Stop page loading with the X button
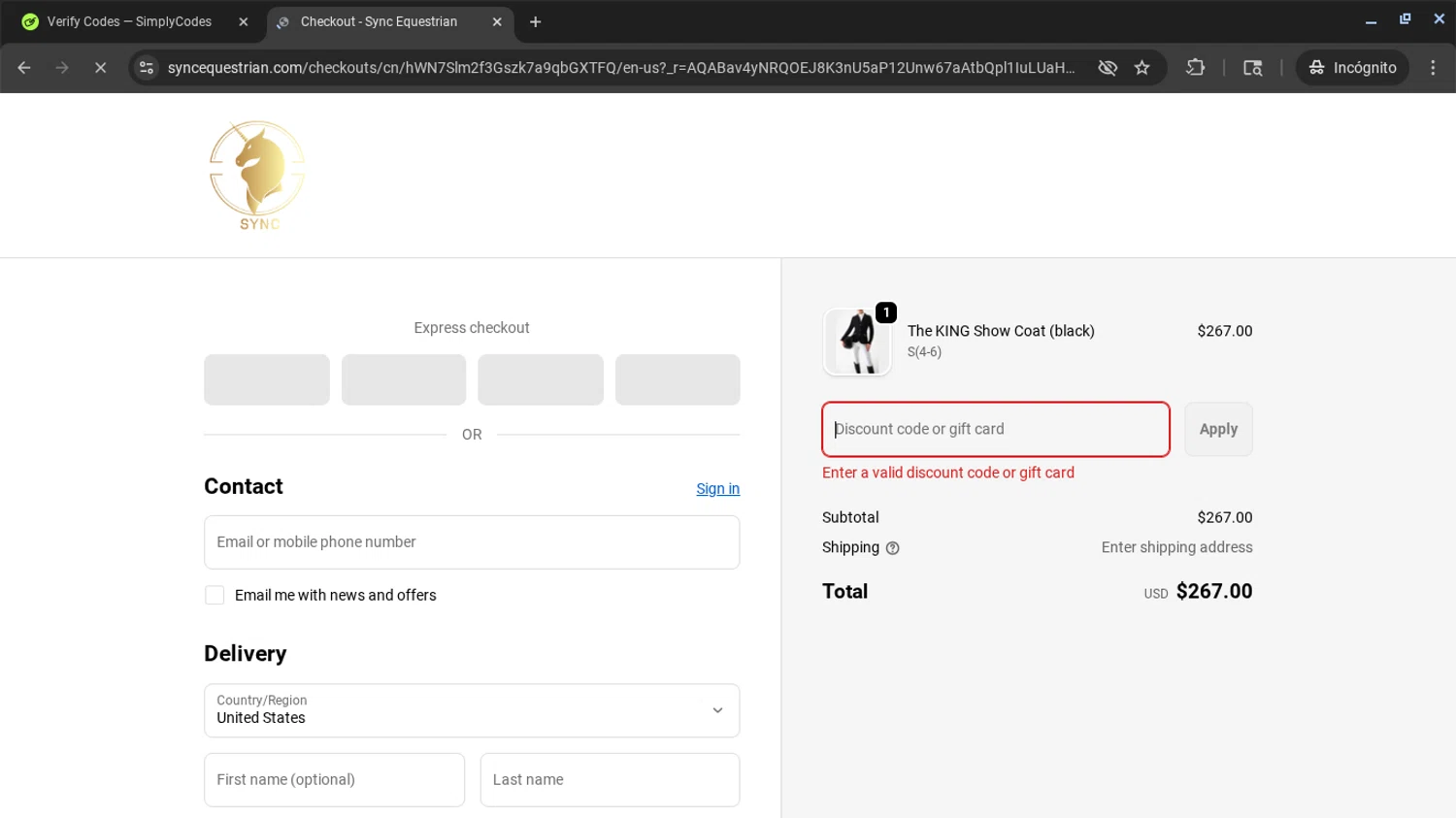The image size is (1456, 818). pos(100,68)
